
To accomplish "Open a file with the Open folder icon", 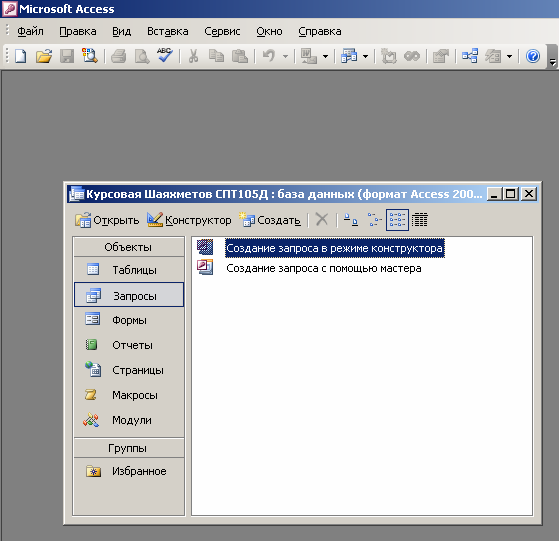I will coord(44,56).
